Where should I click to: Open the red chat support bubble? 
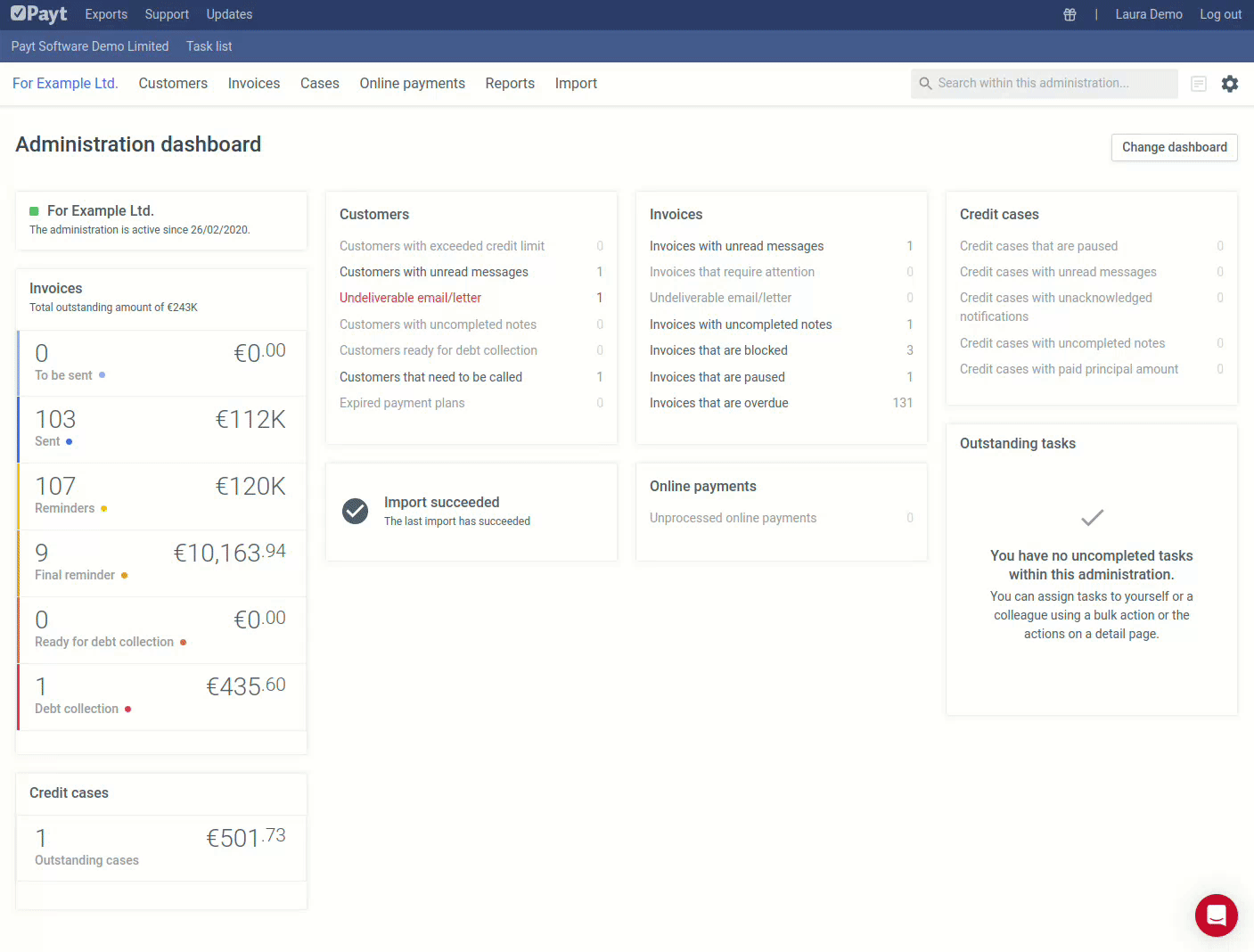coord(1217,915)
